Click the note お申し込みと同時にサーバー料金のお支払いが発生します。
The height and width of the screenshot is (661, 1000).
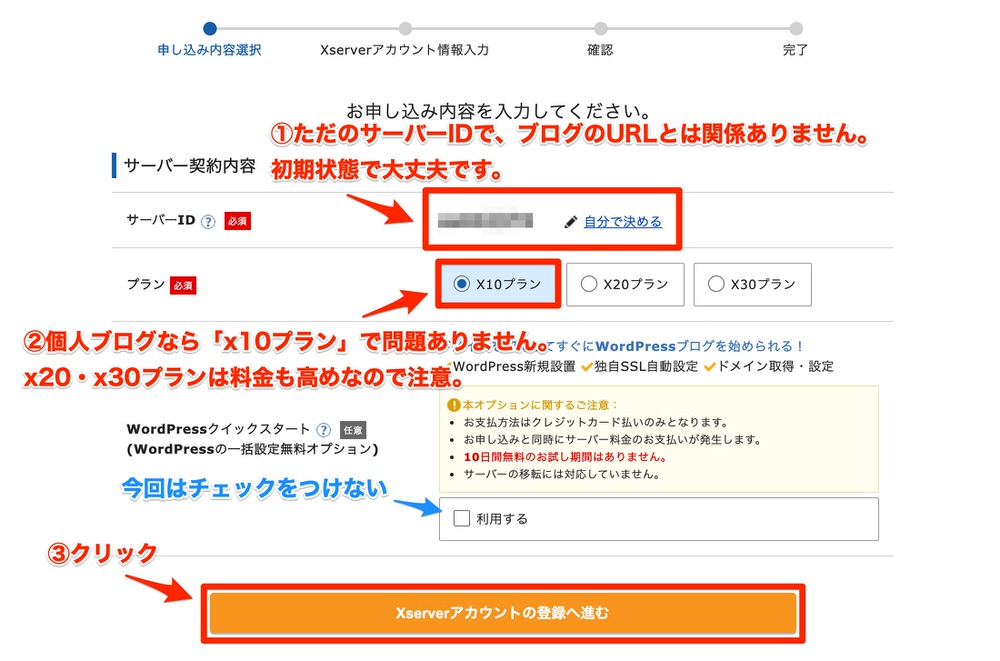(x=612, y=440)
